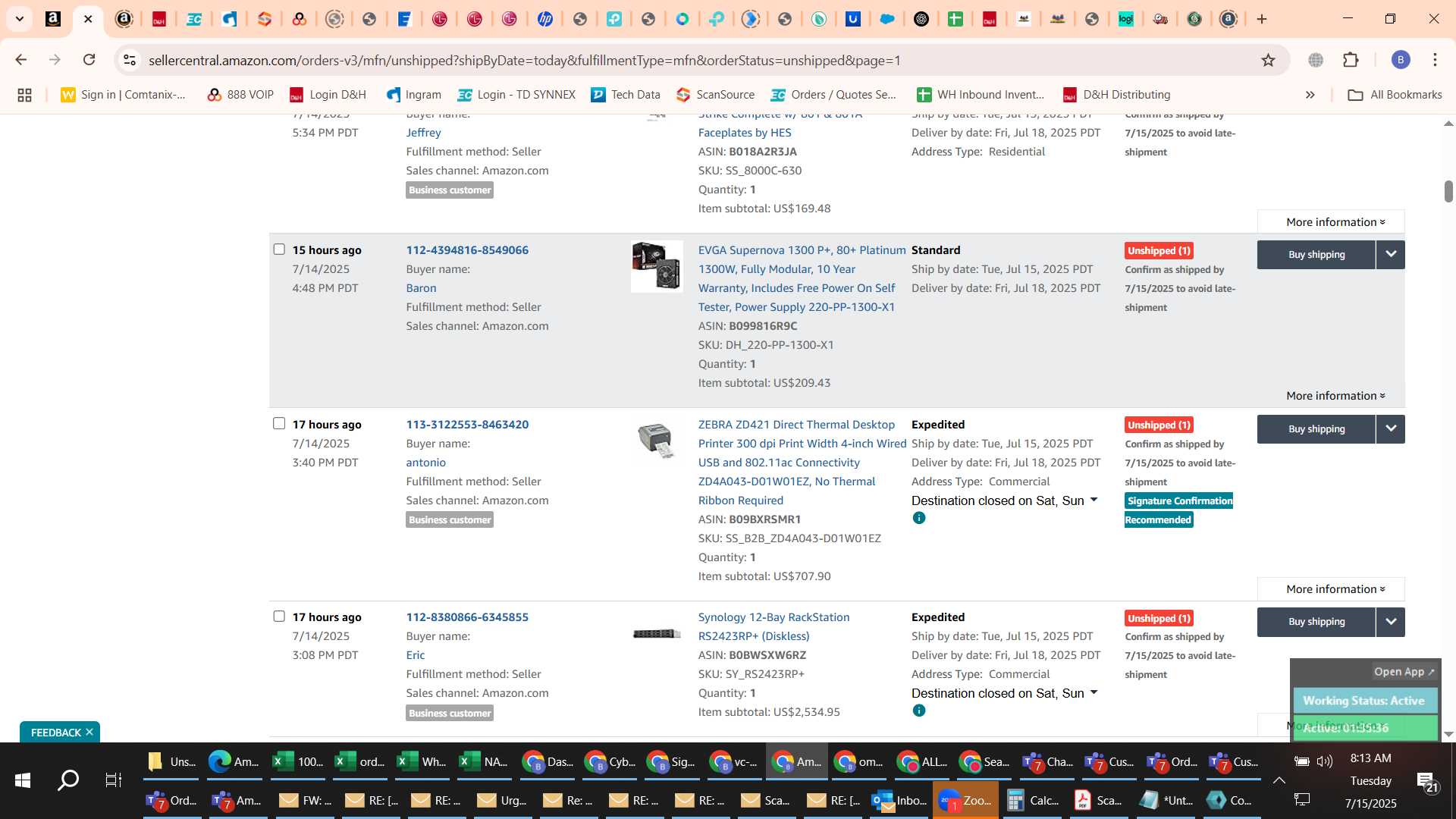The width and height of the screenshot is (1456, 819).
Task: Open Chrome three-dot menu
Action: click(1435, 60)
